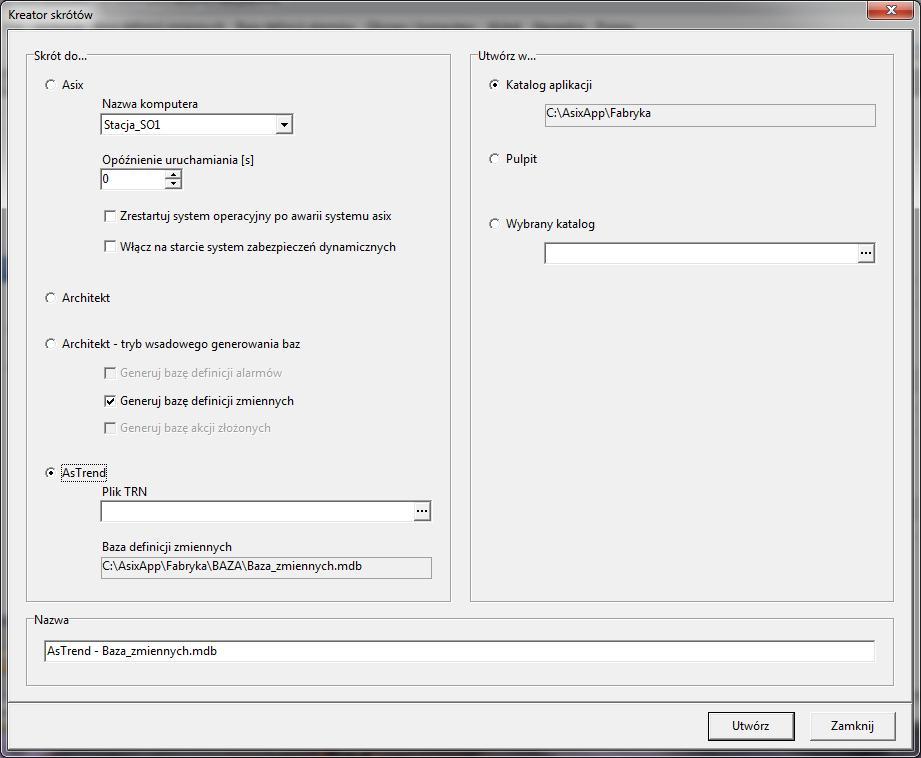Click the C:\AsixApp\Fabryka path field

[710, 115]
